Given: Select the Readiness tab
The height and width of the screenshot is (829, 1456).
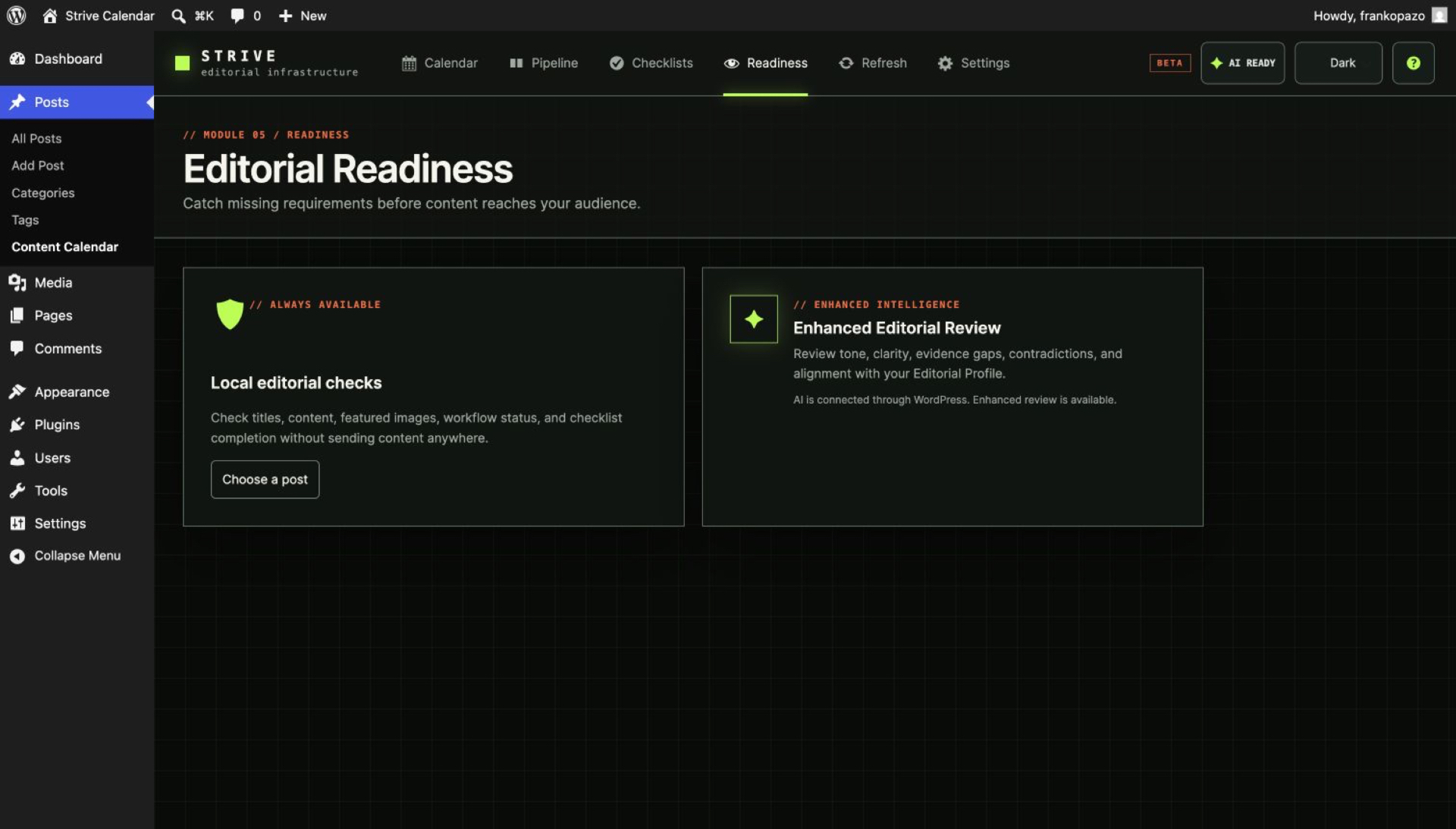Looking at the screenshot, I should 765,63.
